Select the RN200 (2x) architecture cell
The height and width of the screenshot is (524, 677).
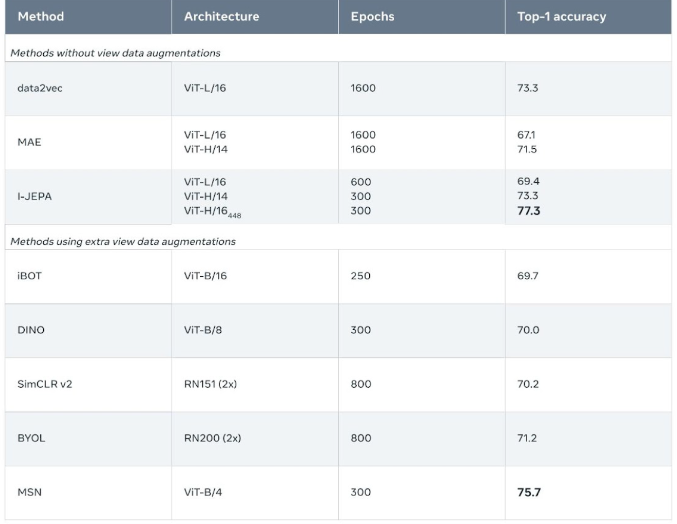[212, 438]
